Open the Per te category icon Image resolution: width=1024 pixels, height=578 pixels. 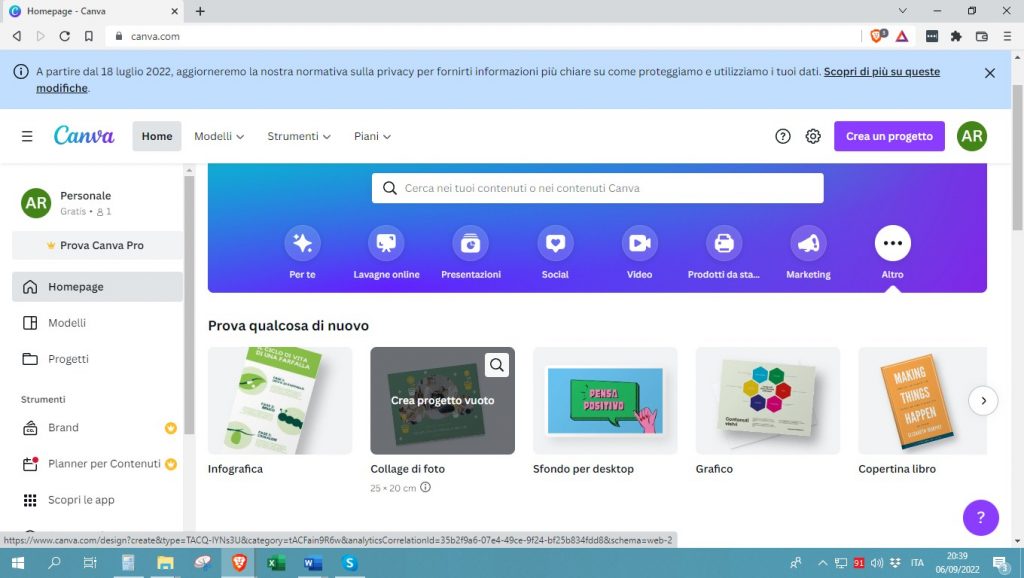pyautogui.click(x=302, y=243)
